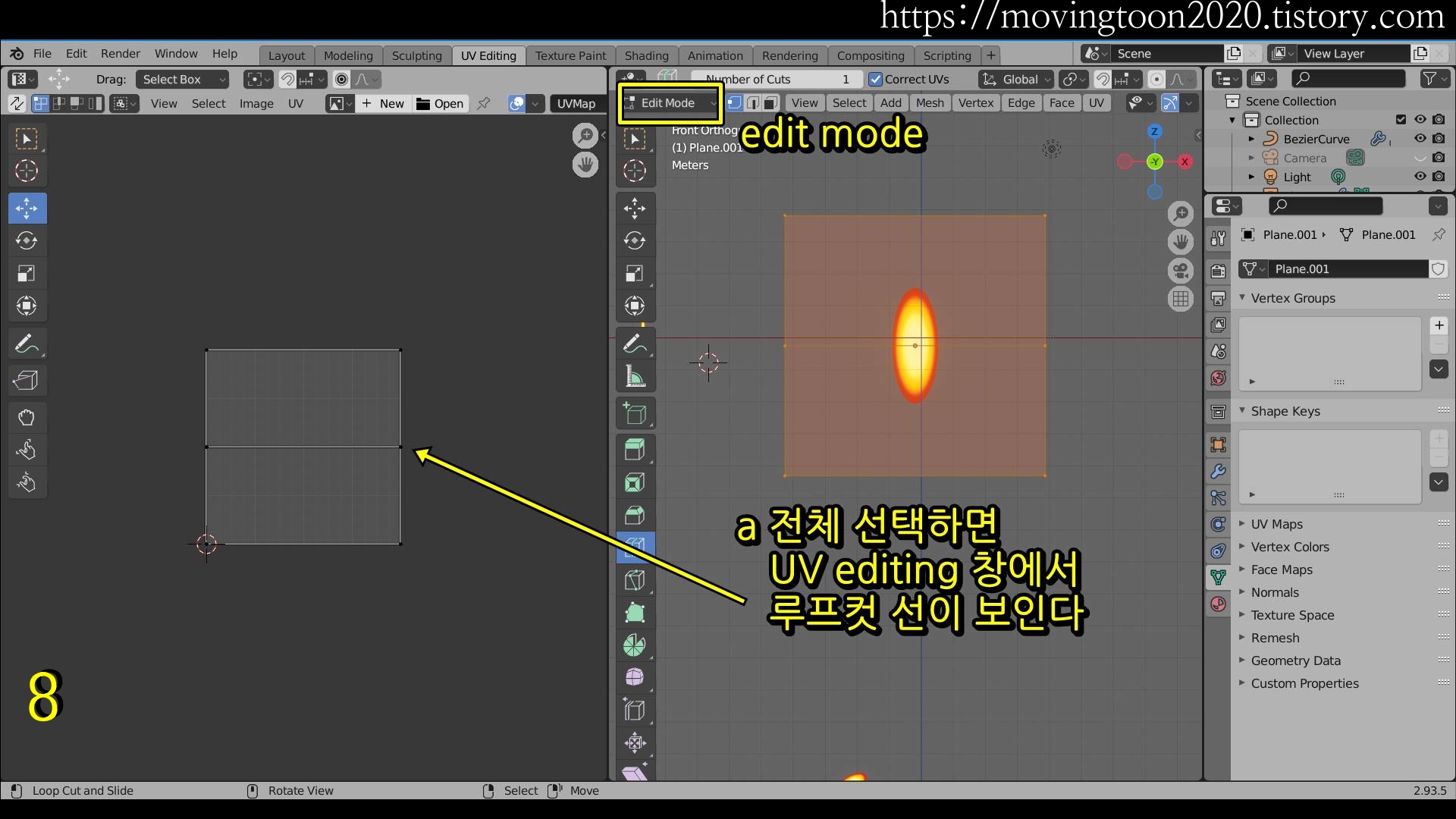
Task: Open Render properties tab icon
Action: click(x=1218, y=271)
